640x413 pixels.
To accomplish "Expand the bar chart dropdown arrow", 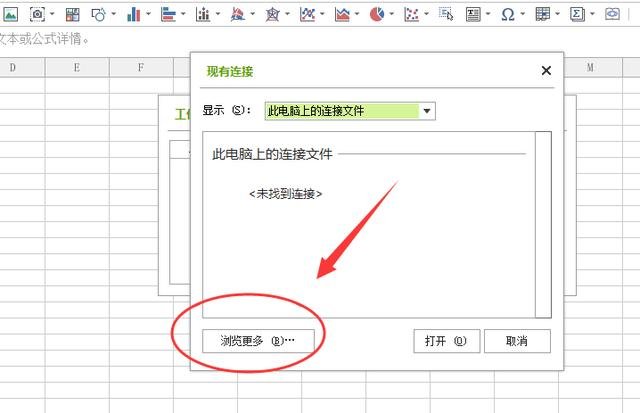I will click(183, 14).
